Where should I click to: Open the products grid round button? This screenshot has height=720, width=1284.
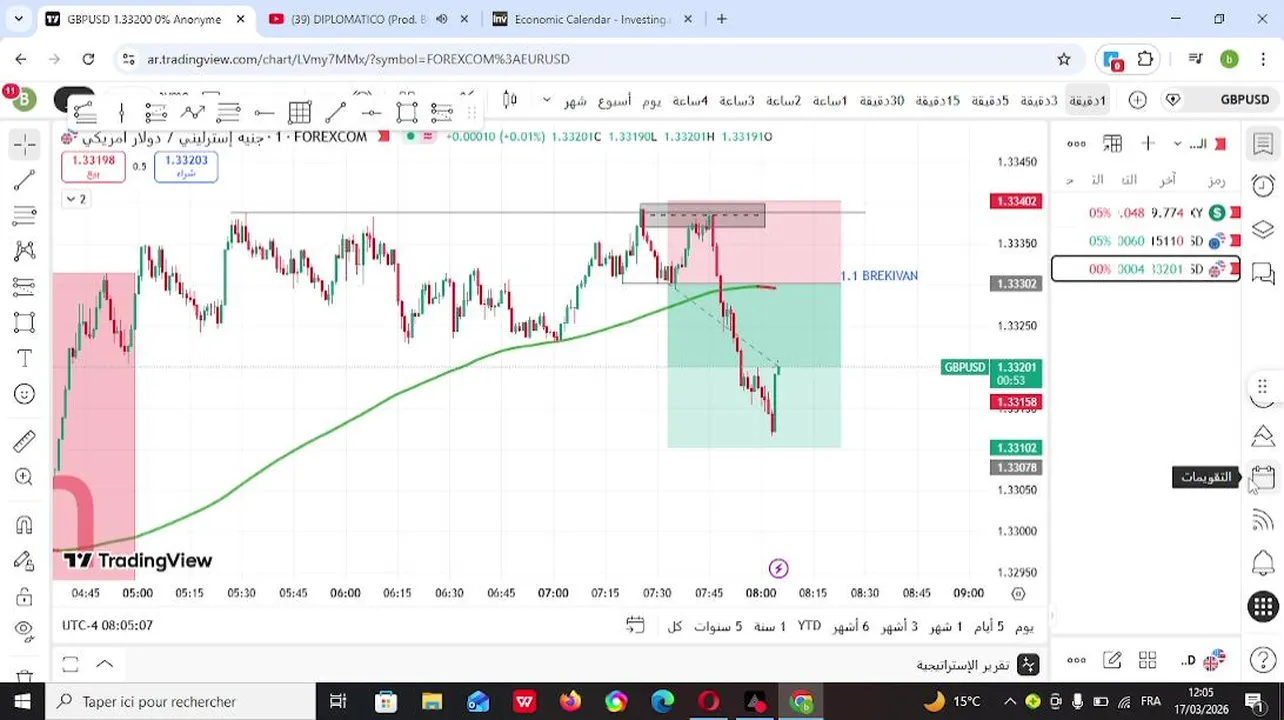(1263, 606)
